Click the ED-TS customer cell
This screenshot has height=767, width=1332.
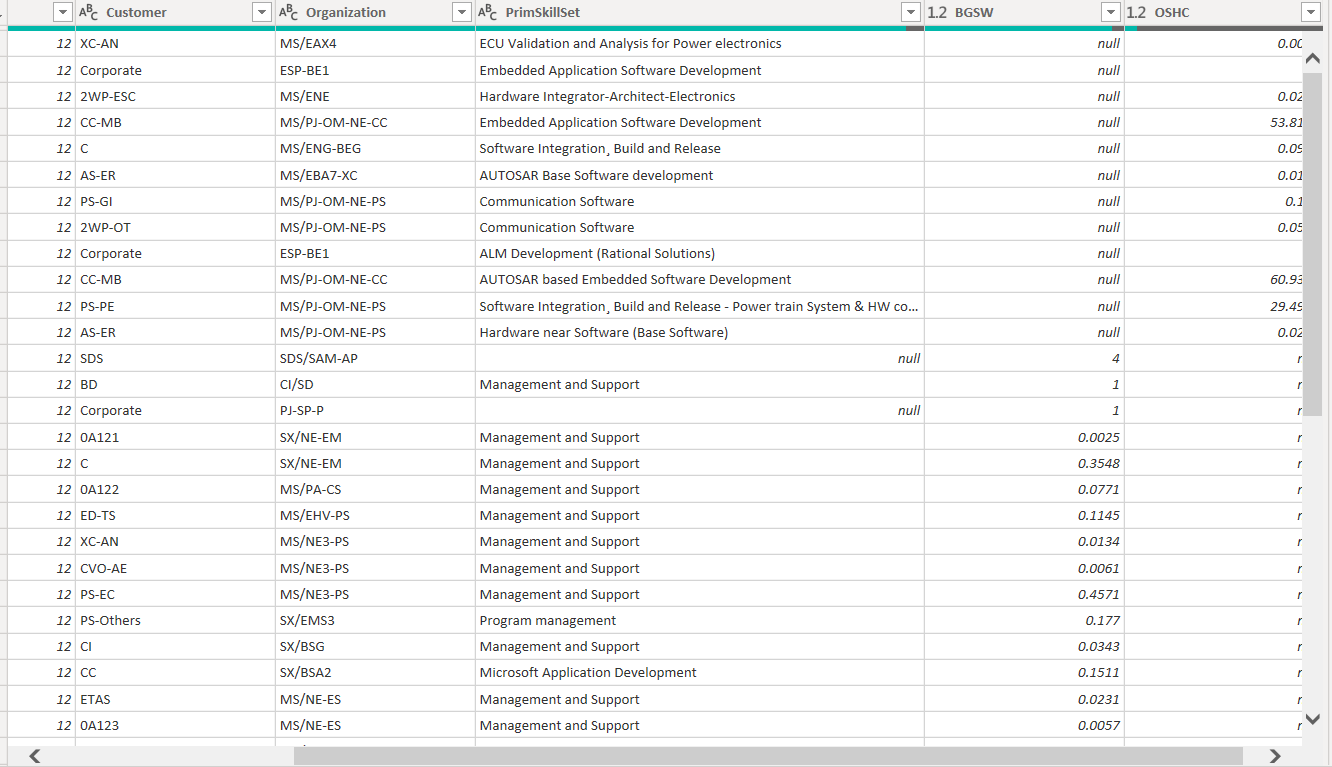[x=175, y=515]
